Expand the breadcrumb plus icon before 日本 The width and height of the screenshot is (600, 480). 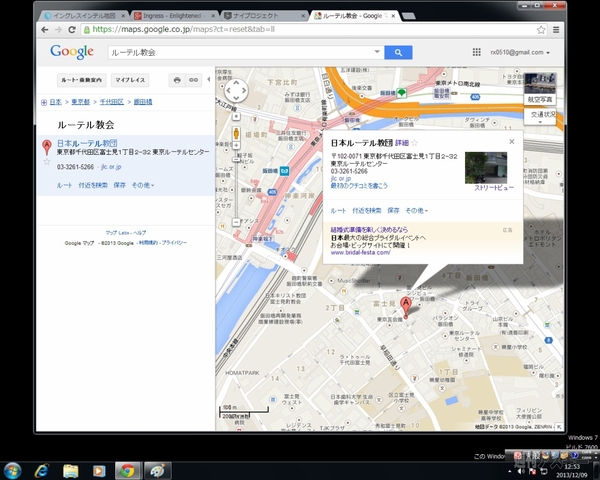coord(44,102)
